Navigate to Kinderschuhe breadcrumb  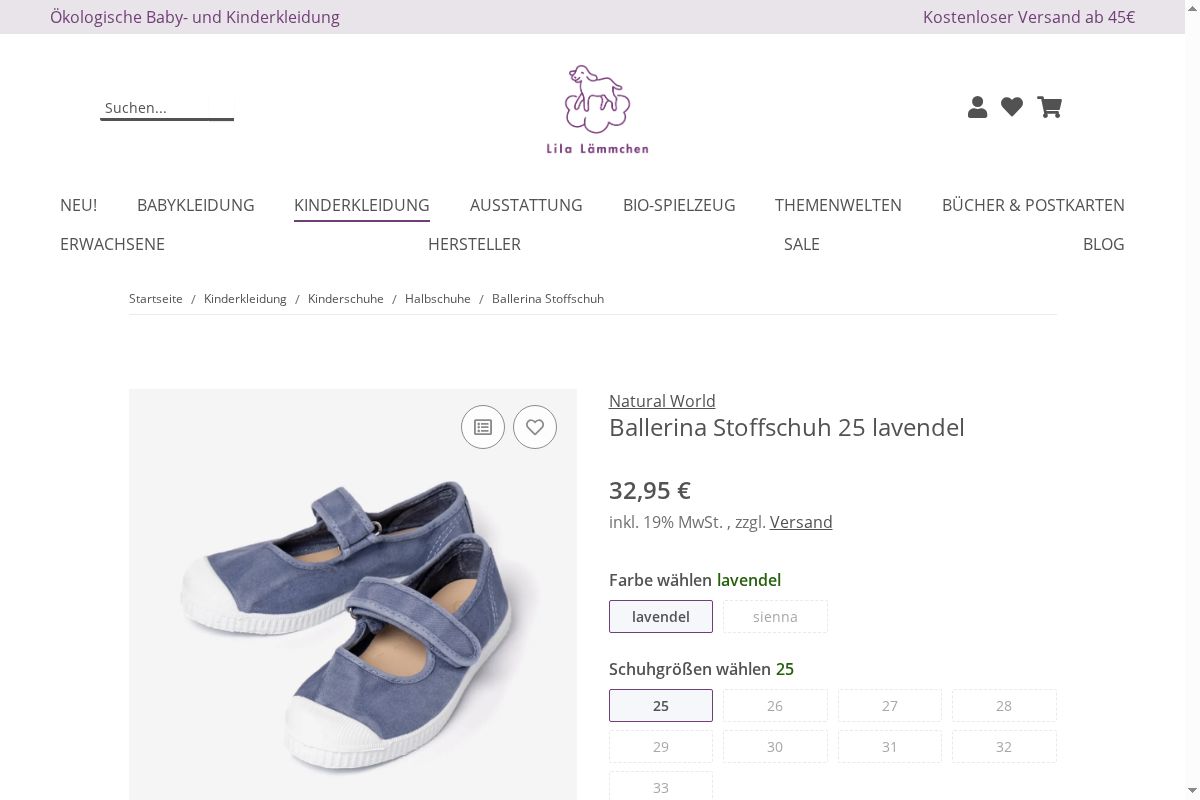point(346,299)
